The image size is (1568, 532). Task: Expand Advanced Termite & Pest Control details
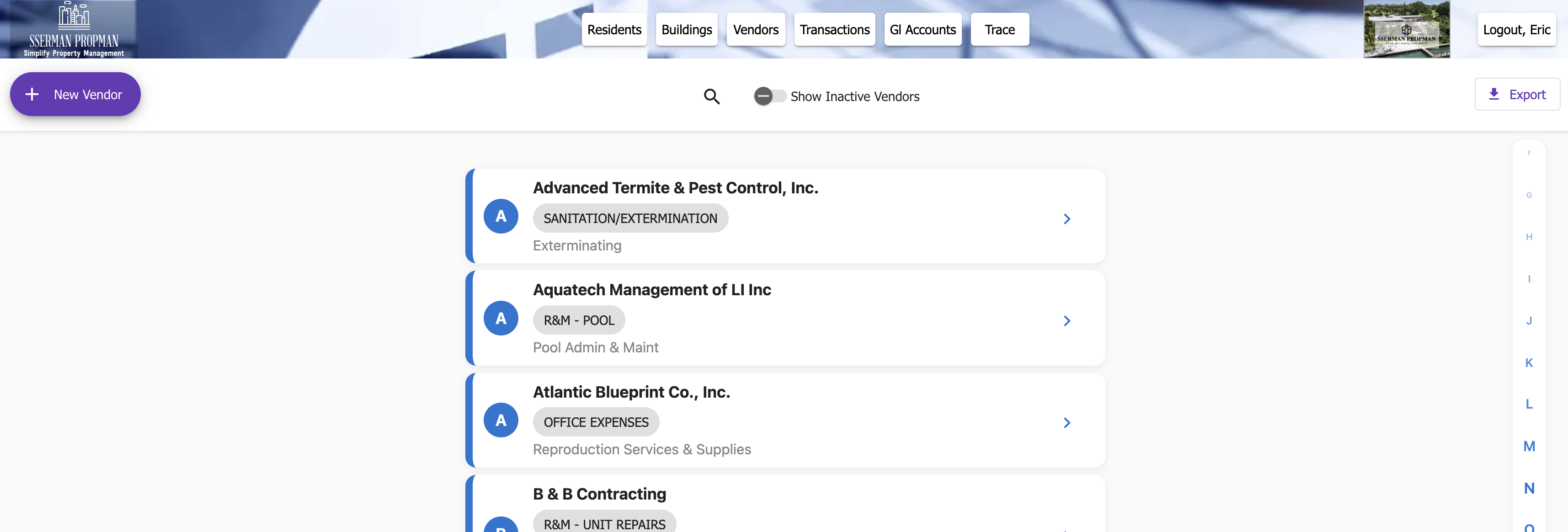click(1067, 219)
